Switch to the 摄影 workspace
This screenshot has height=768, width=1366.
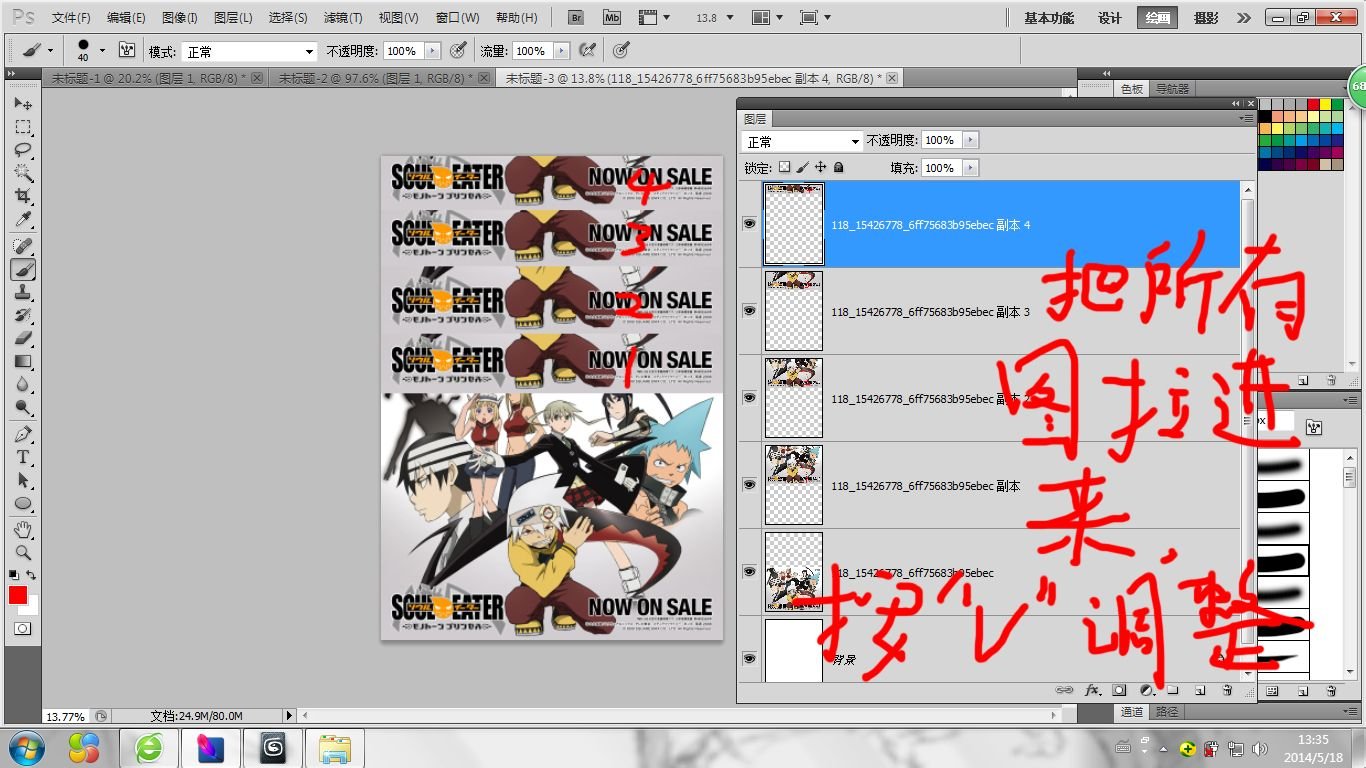[x=1205, y=18]
